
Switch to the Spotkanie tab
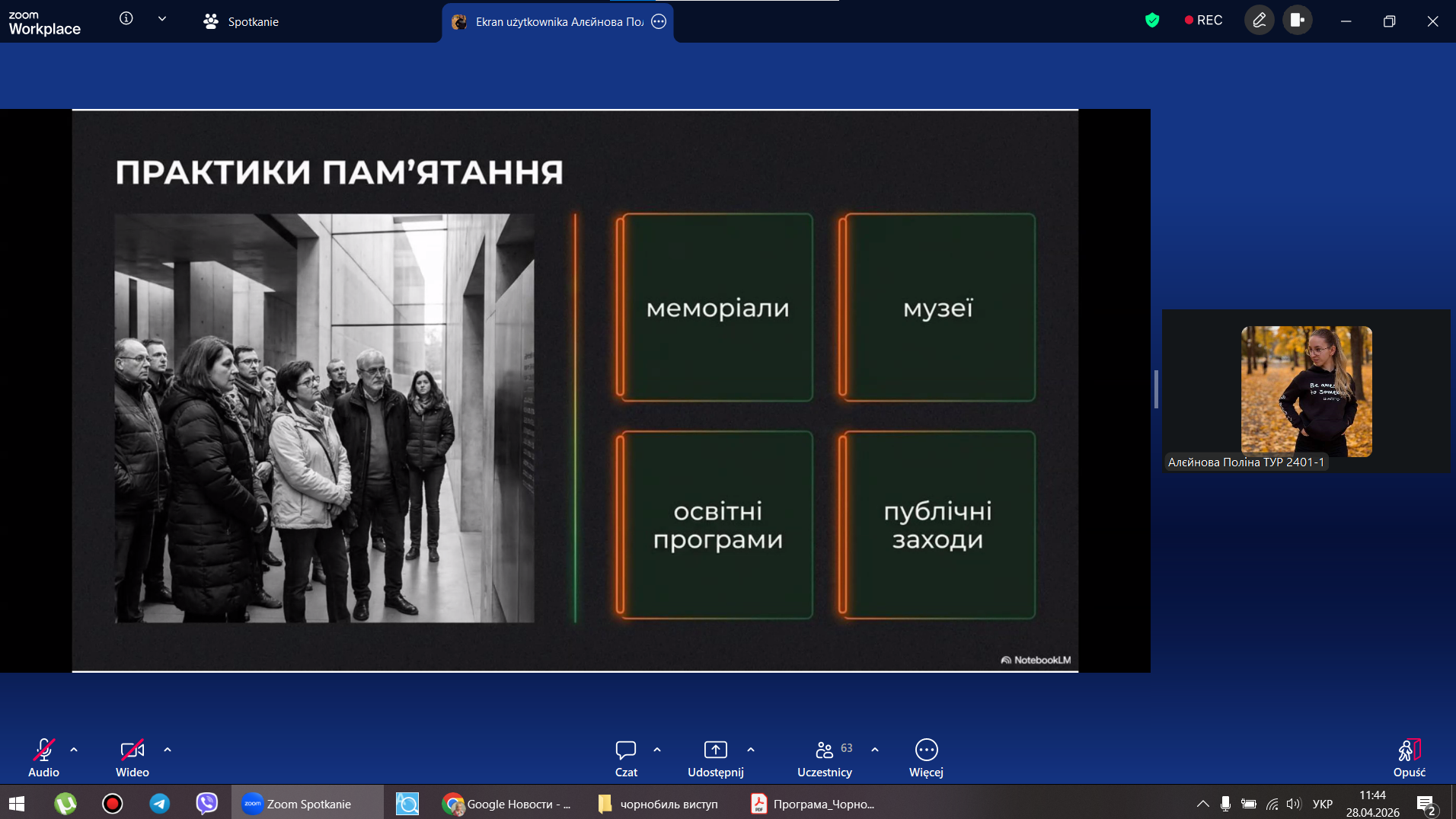(x=241, y=21)
